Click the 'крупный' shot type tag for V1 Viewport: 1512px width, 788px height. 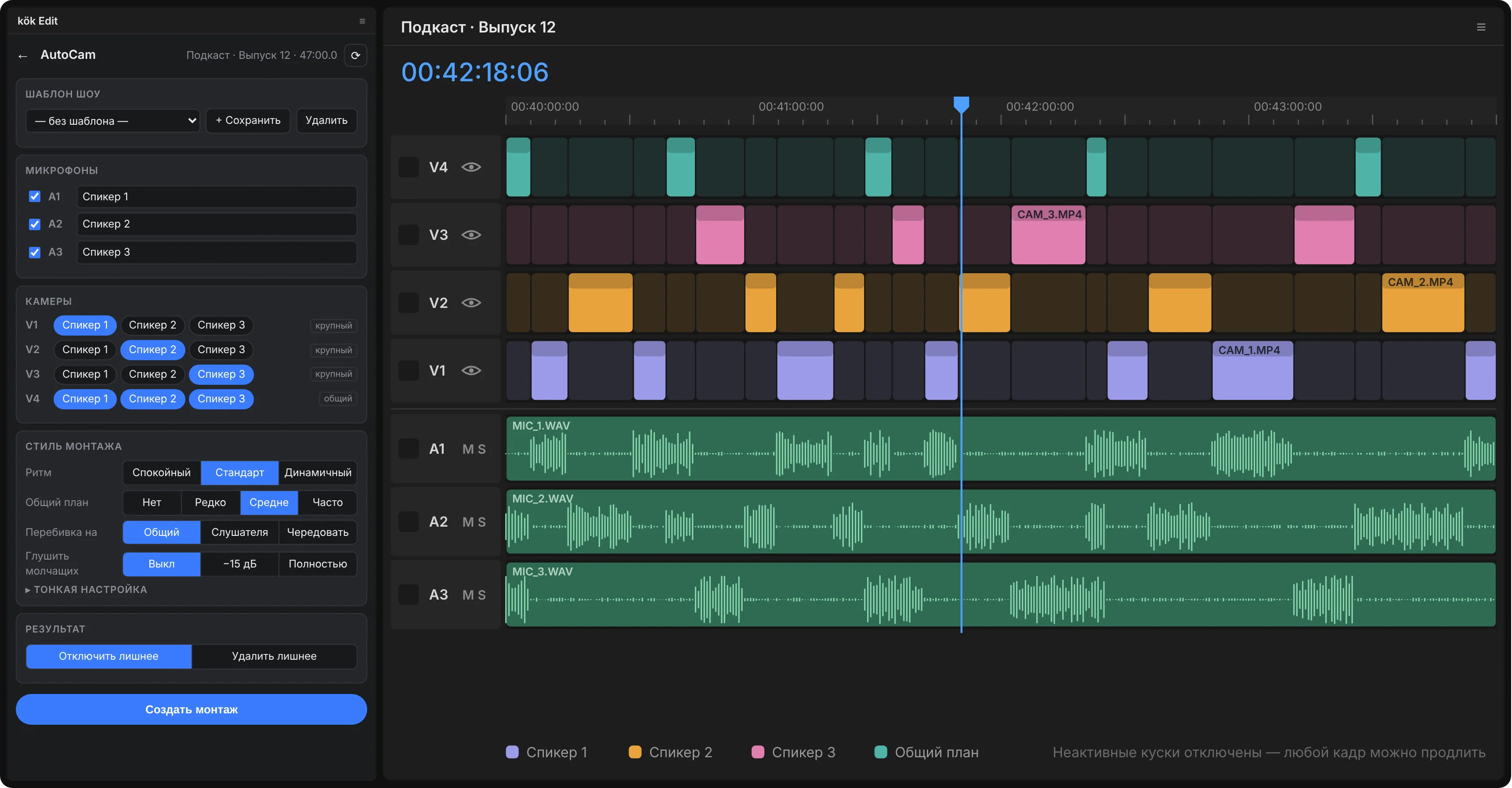[333, 325]
